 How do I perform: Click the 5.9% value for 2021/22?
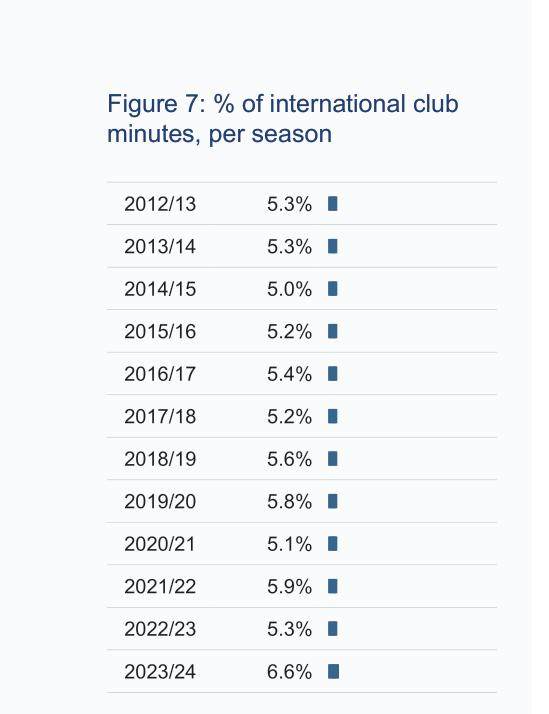coord(290,586)
